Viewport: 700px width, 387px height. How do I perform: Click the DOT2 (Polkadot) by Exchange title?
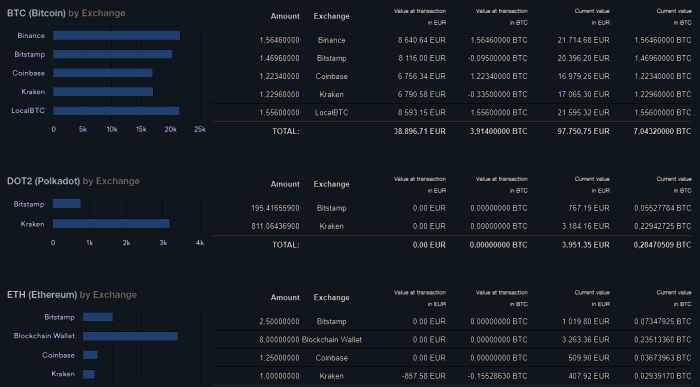click(x=73, y=181)
